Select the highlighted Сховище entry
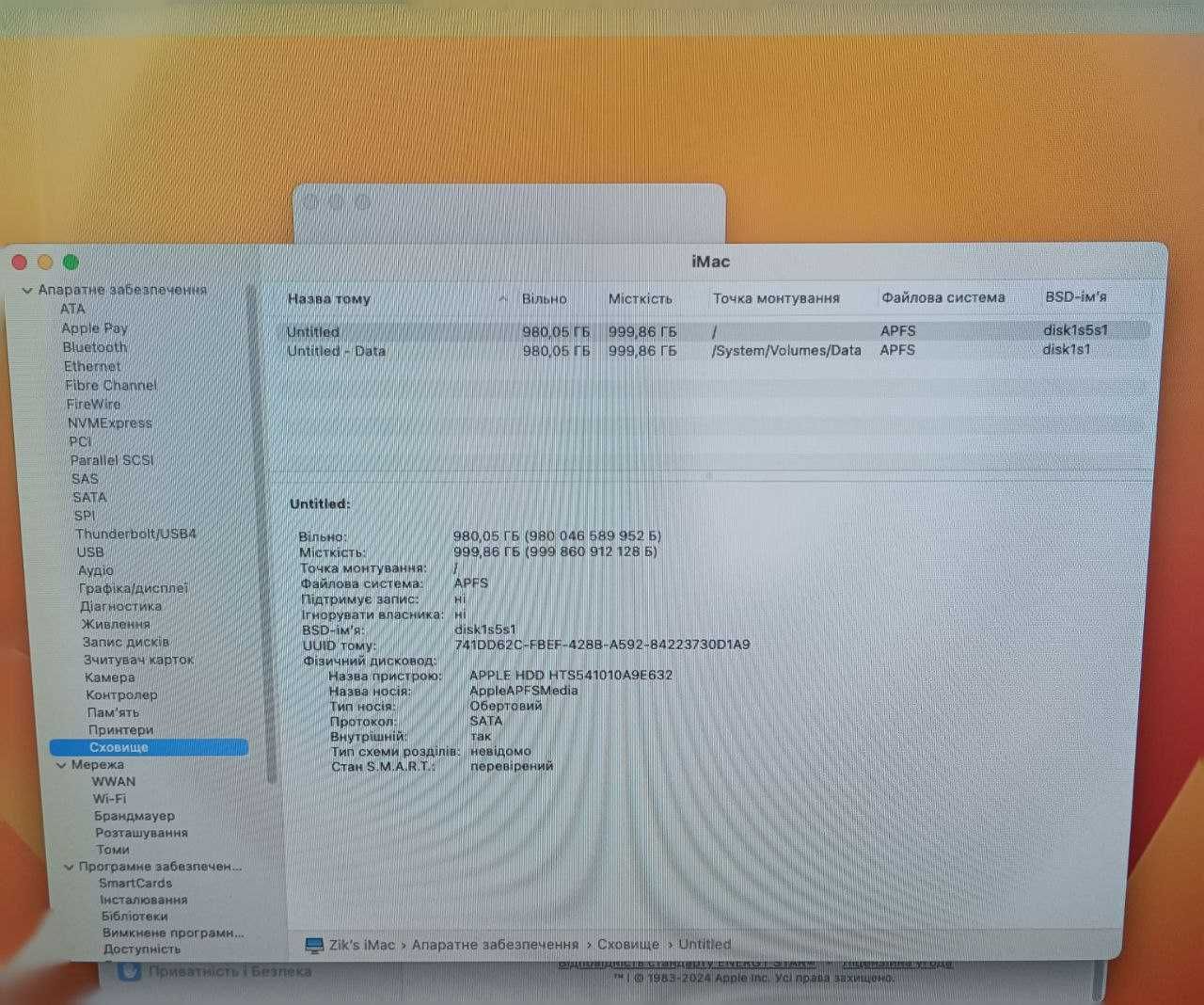The height and width of the screenshot is (1005, 1204). (x=149, y=747)
